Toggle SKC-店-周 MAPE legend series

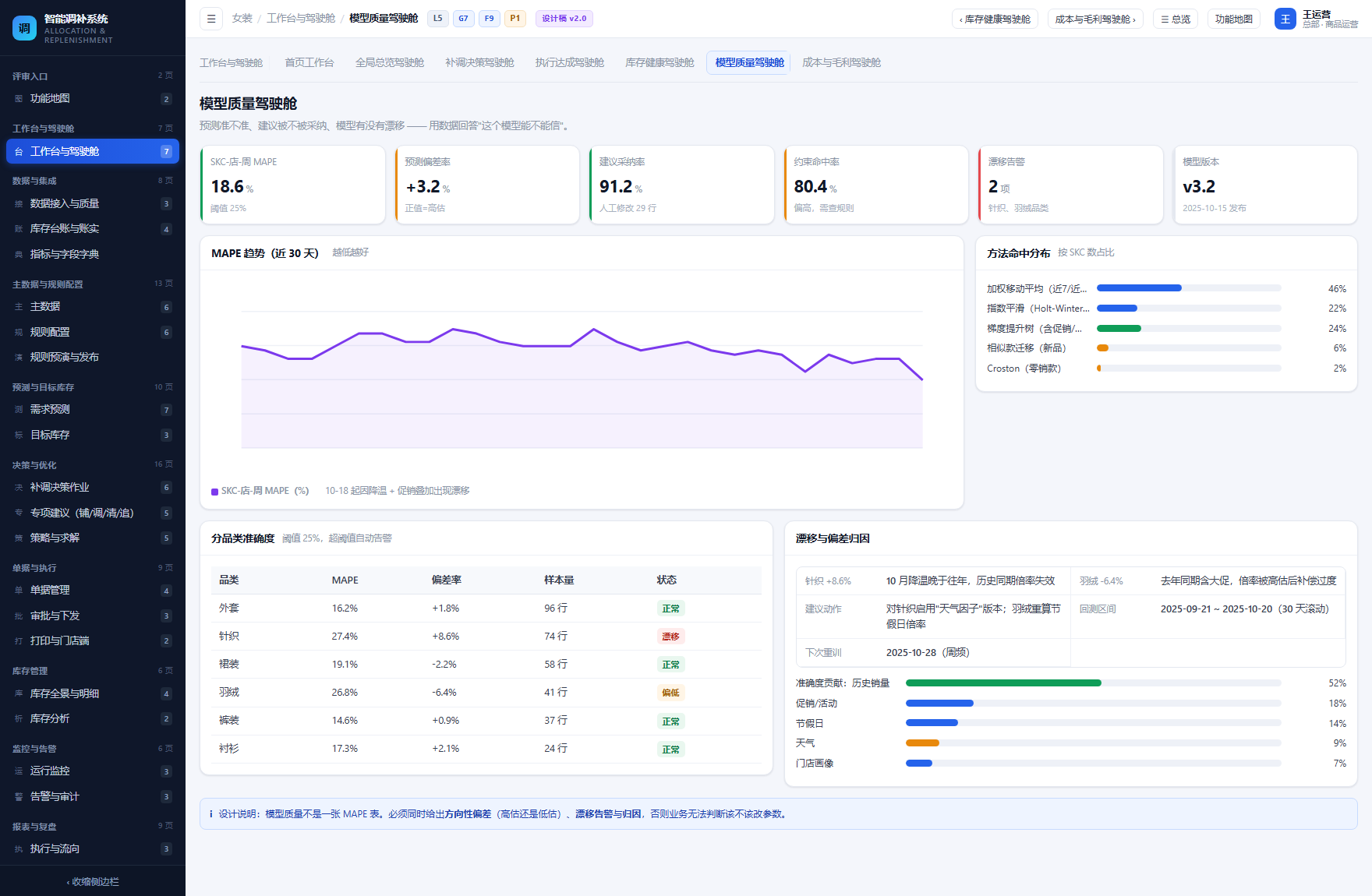[260, 491]
